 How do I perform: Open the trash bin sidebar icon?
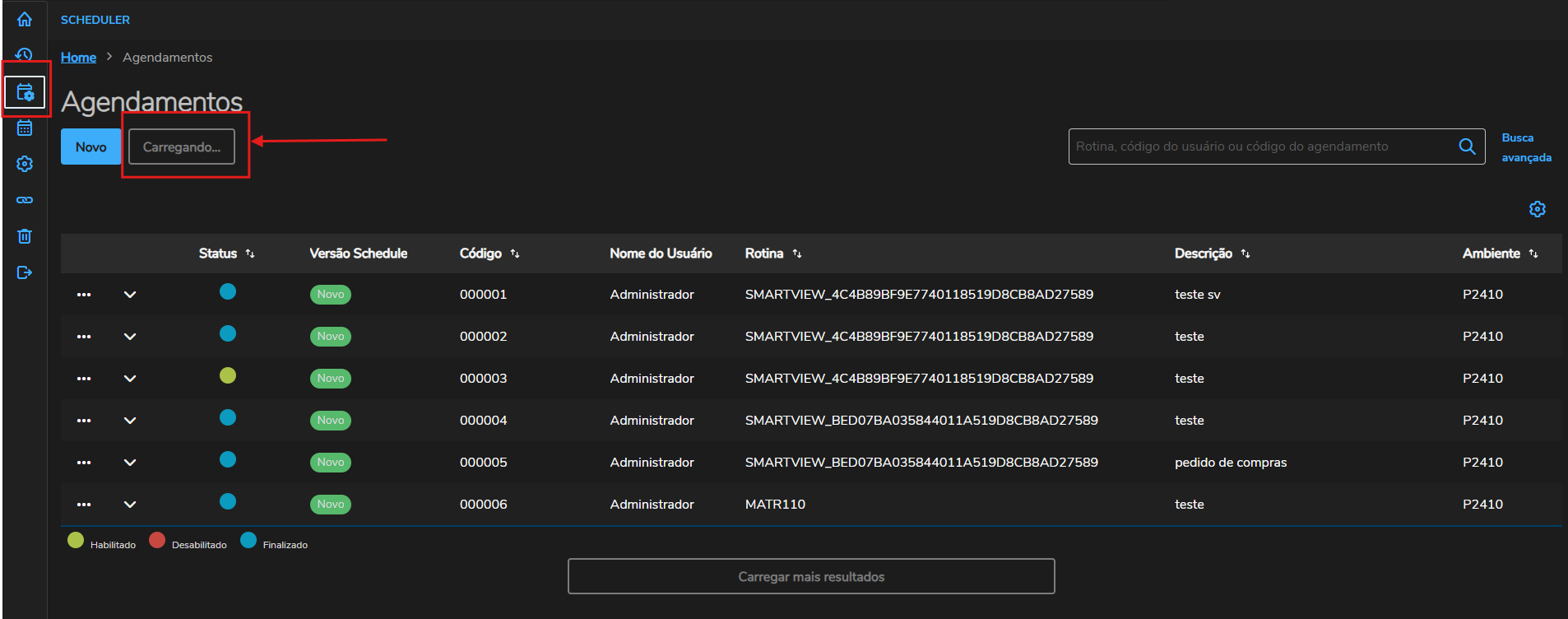(x=25, y=236)
